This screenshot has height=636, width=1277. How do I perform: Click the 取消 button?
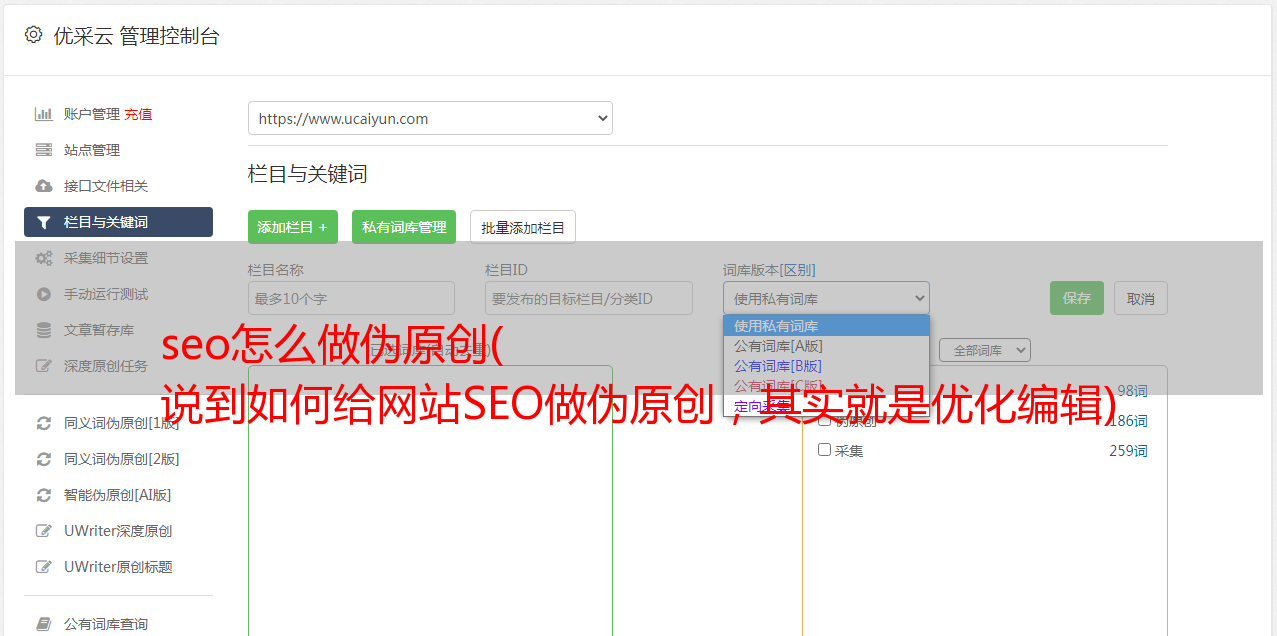[1141, 298]
